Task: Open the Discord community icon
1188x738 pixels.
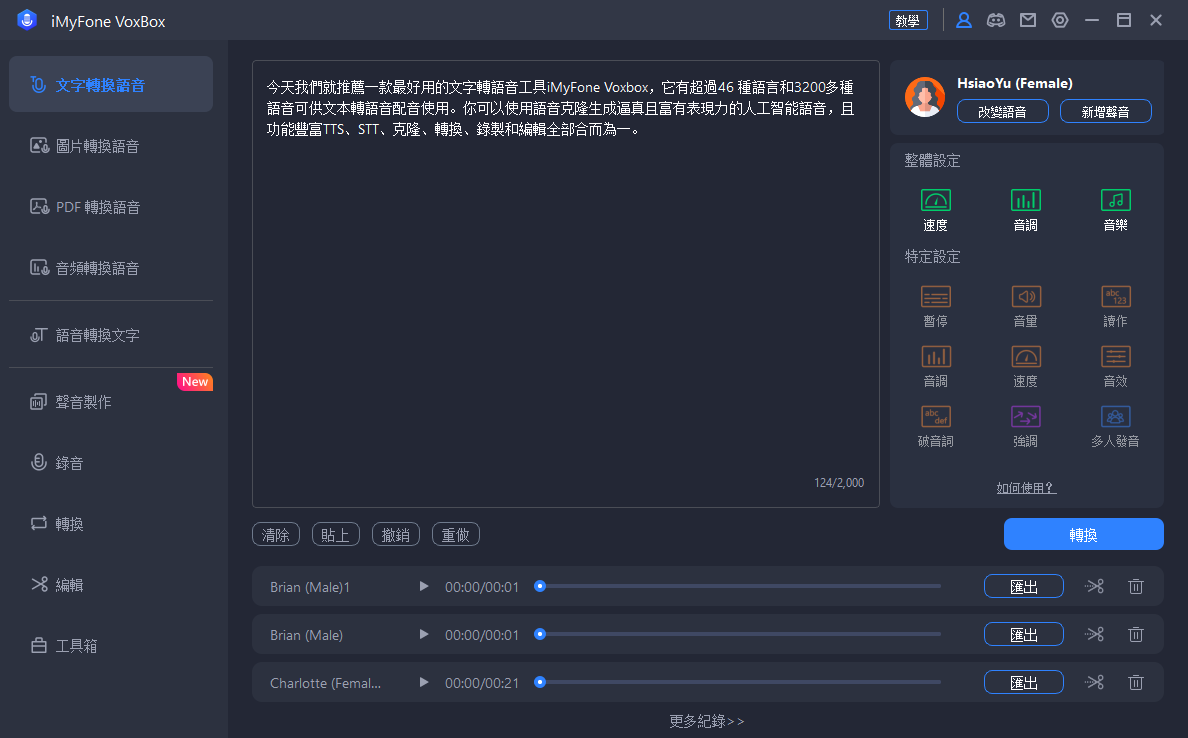Action: pos(996,20)
